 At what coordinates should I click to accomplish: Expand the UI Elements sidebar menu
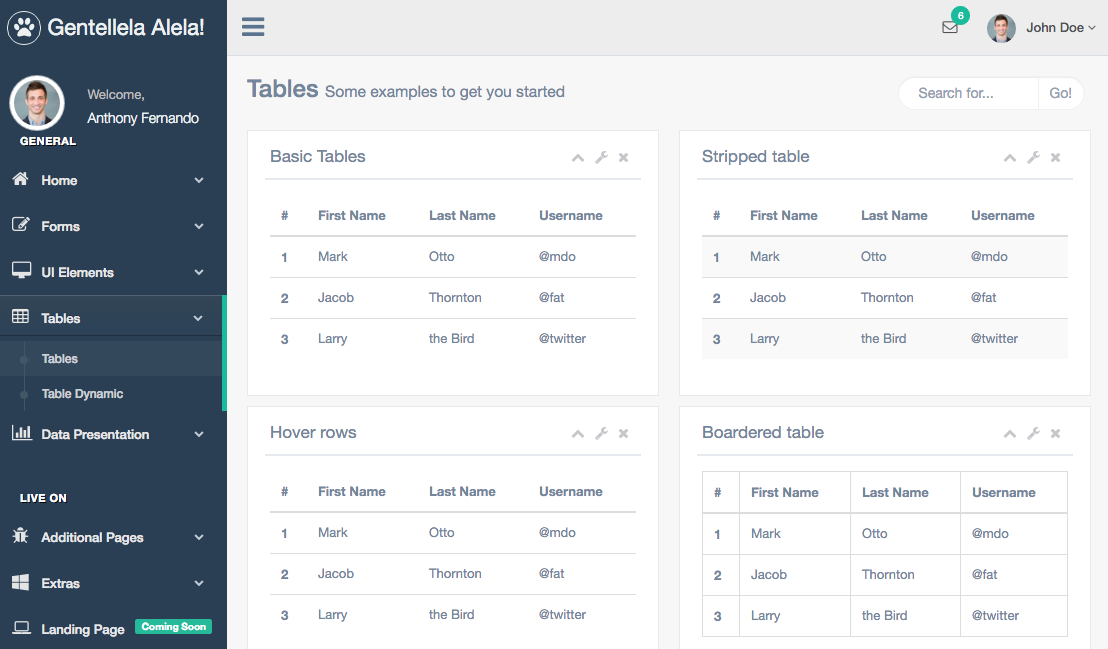point(108,272)
